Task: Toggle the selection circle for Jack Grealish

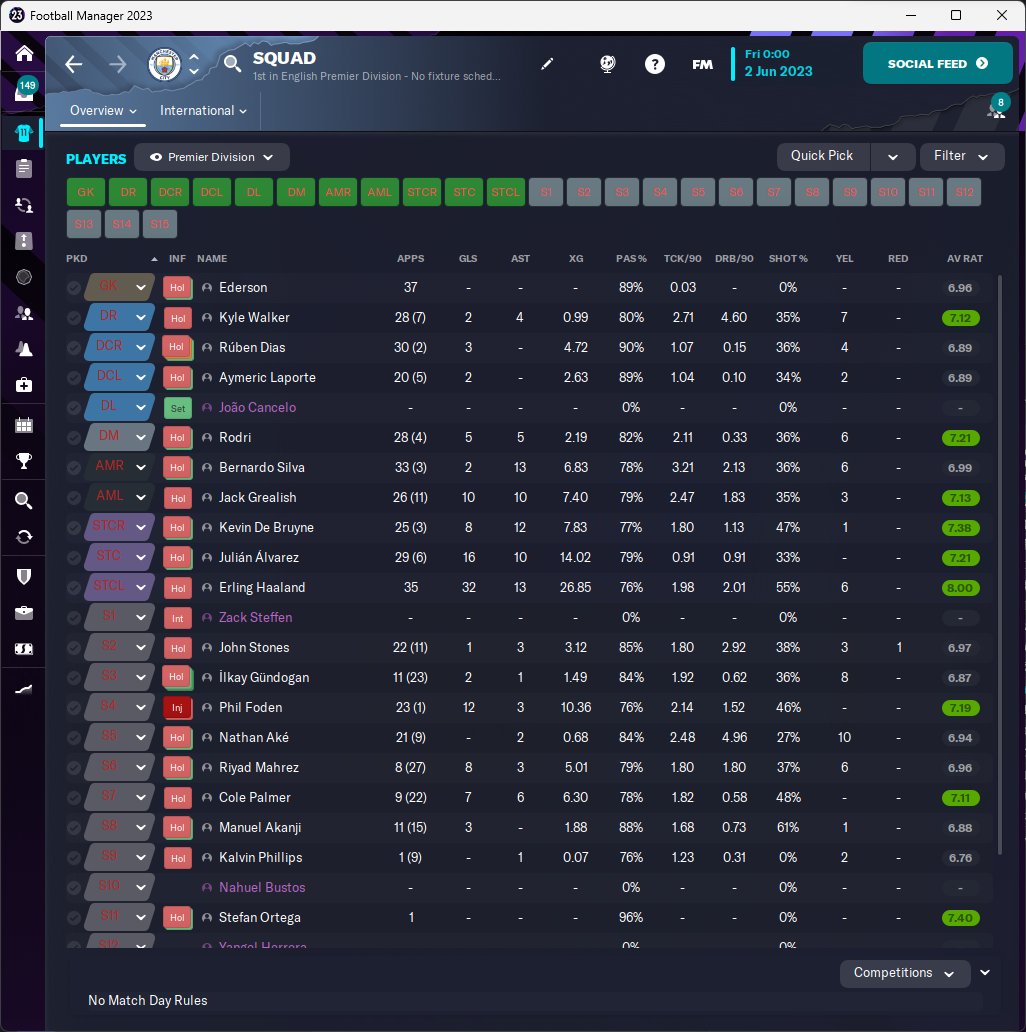Action: [x=74, y=498]
